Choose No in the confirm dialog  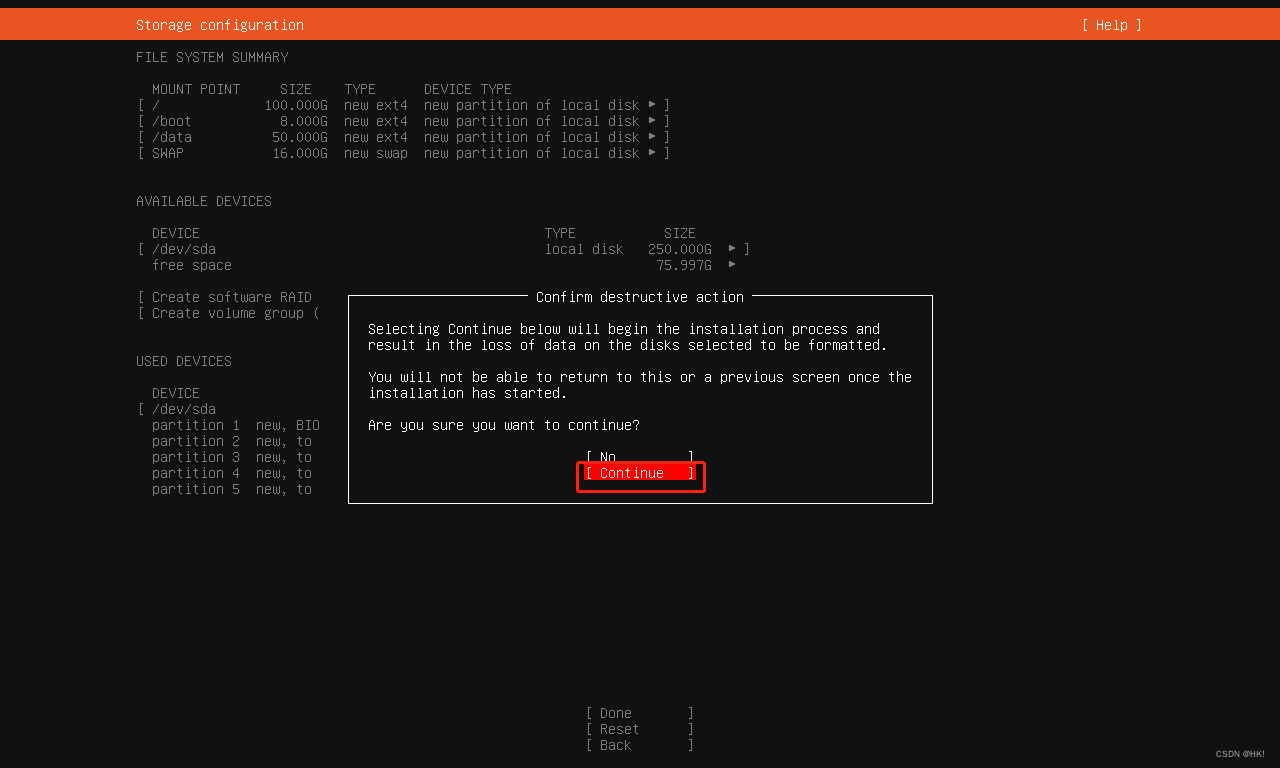[x=640, y=457]
